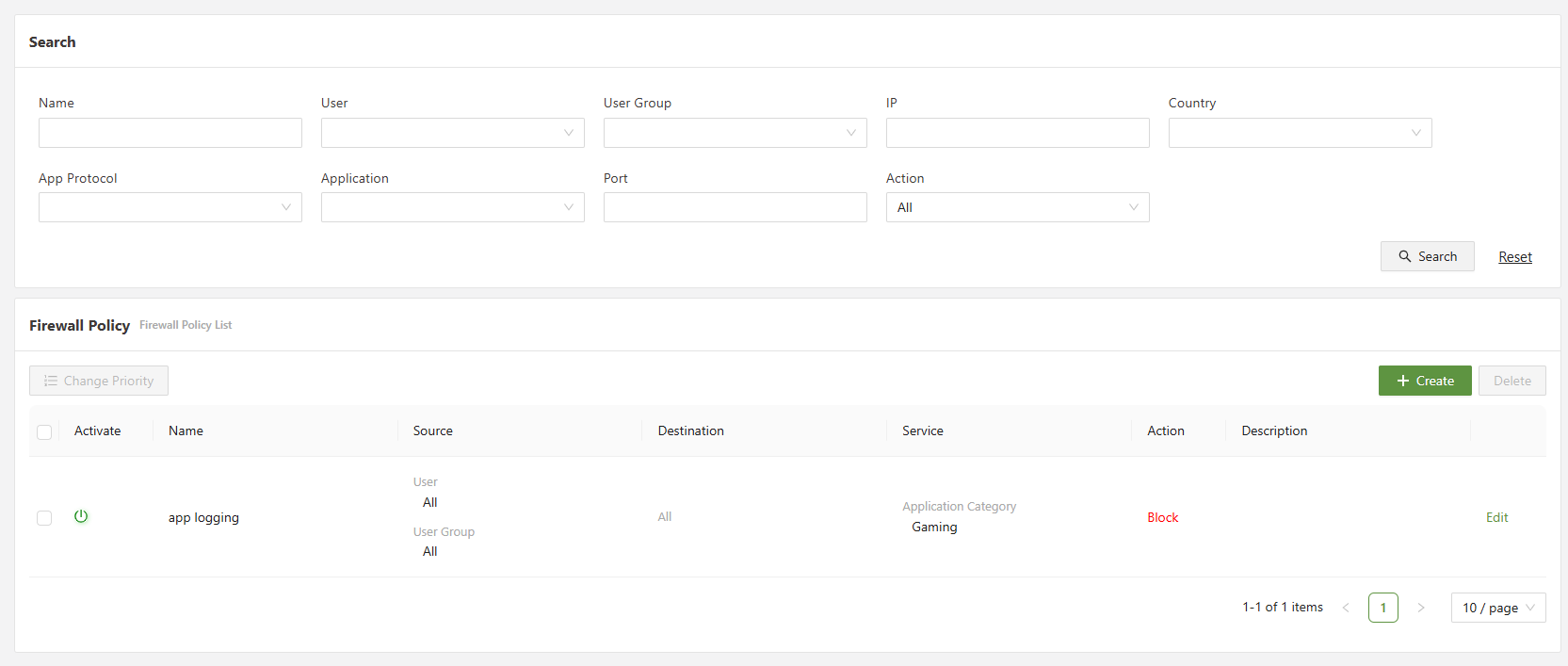Expand the User Group dropdown
The height and width of the screenshot is (666, 1568).
[735, 133]
